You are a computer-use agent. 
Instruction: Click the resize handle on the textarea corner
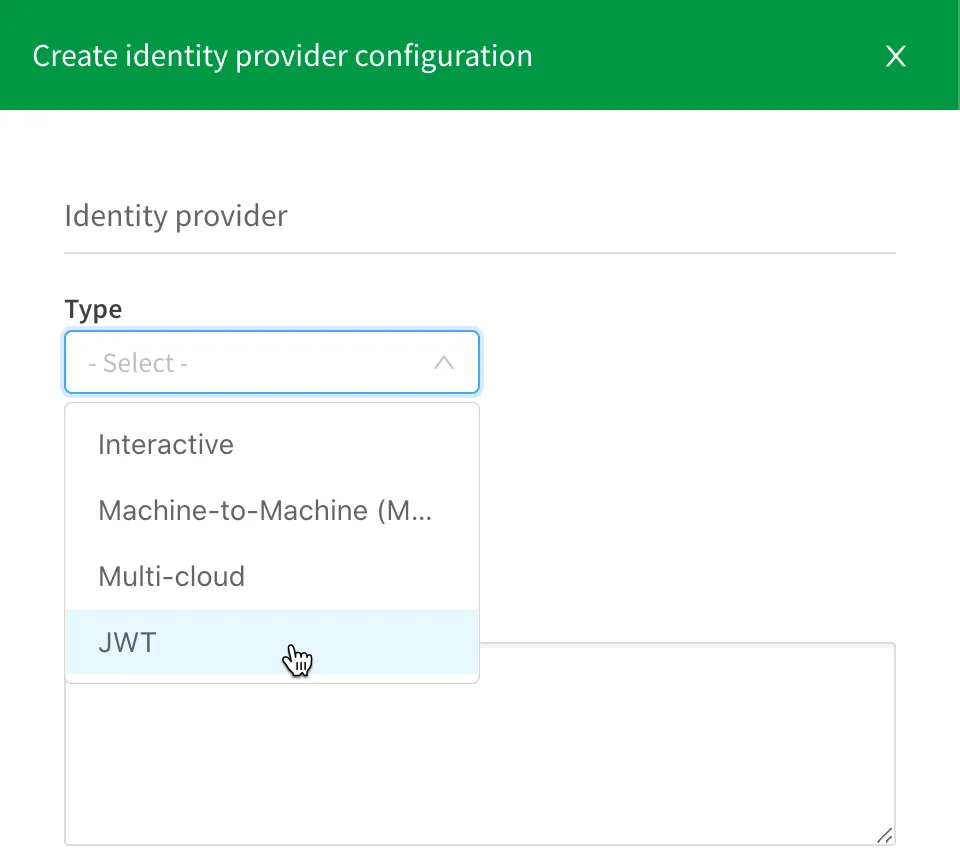point(884,835)
